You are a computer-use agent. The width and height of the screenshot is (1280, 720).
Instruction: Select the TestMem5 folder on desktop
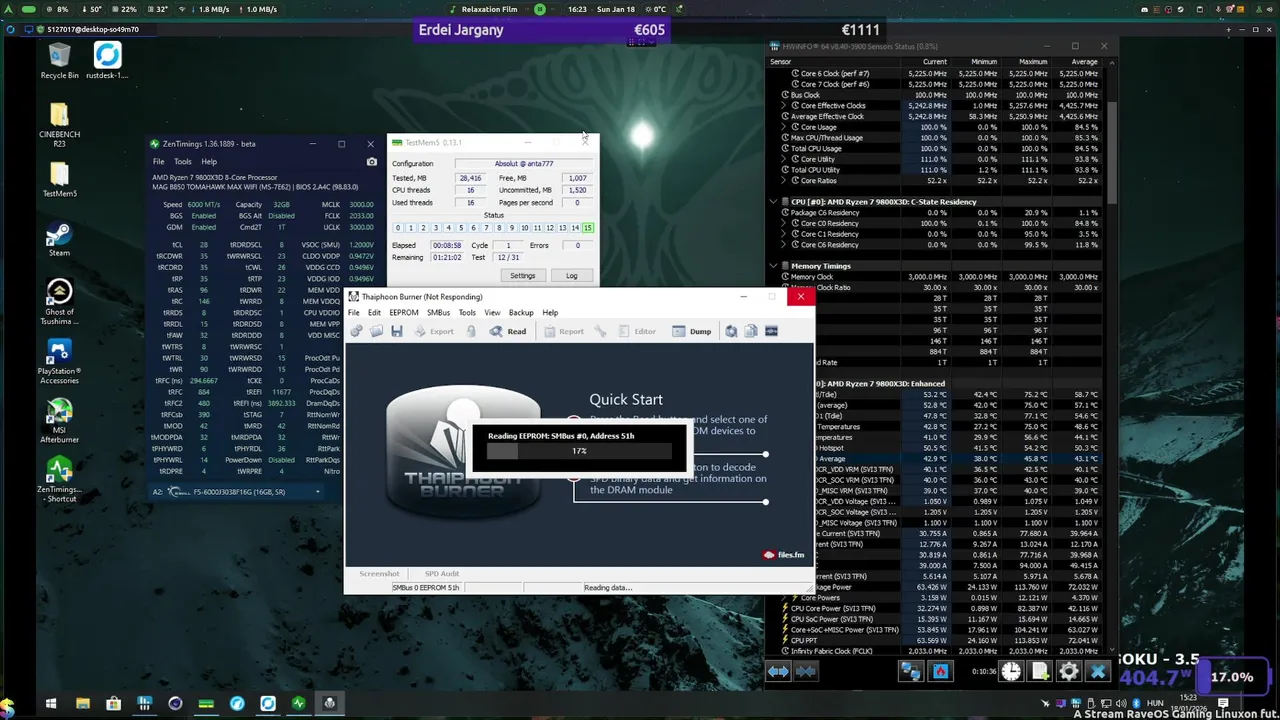[x=59, y=180]
